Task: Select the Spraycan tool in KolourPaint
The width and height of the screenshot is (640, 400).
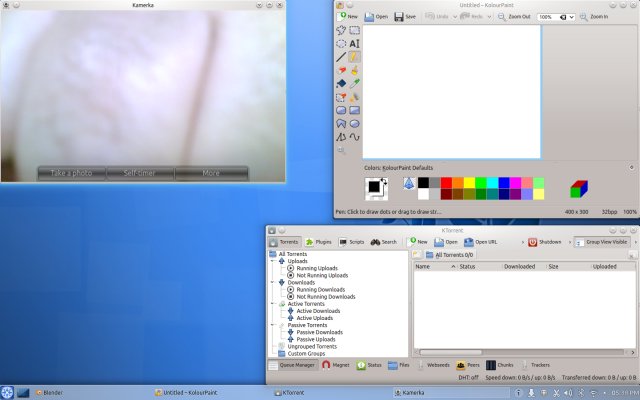Action: point(355,97)
